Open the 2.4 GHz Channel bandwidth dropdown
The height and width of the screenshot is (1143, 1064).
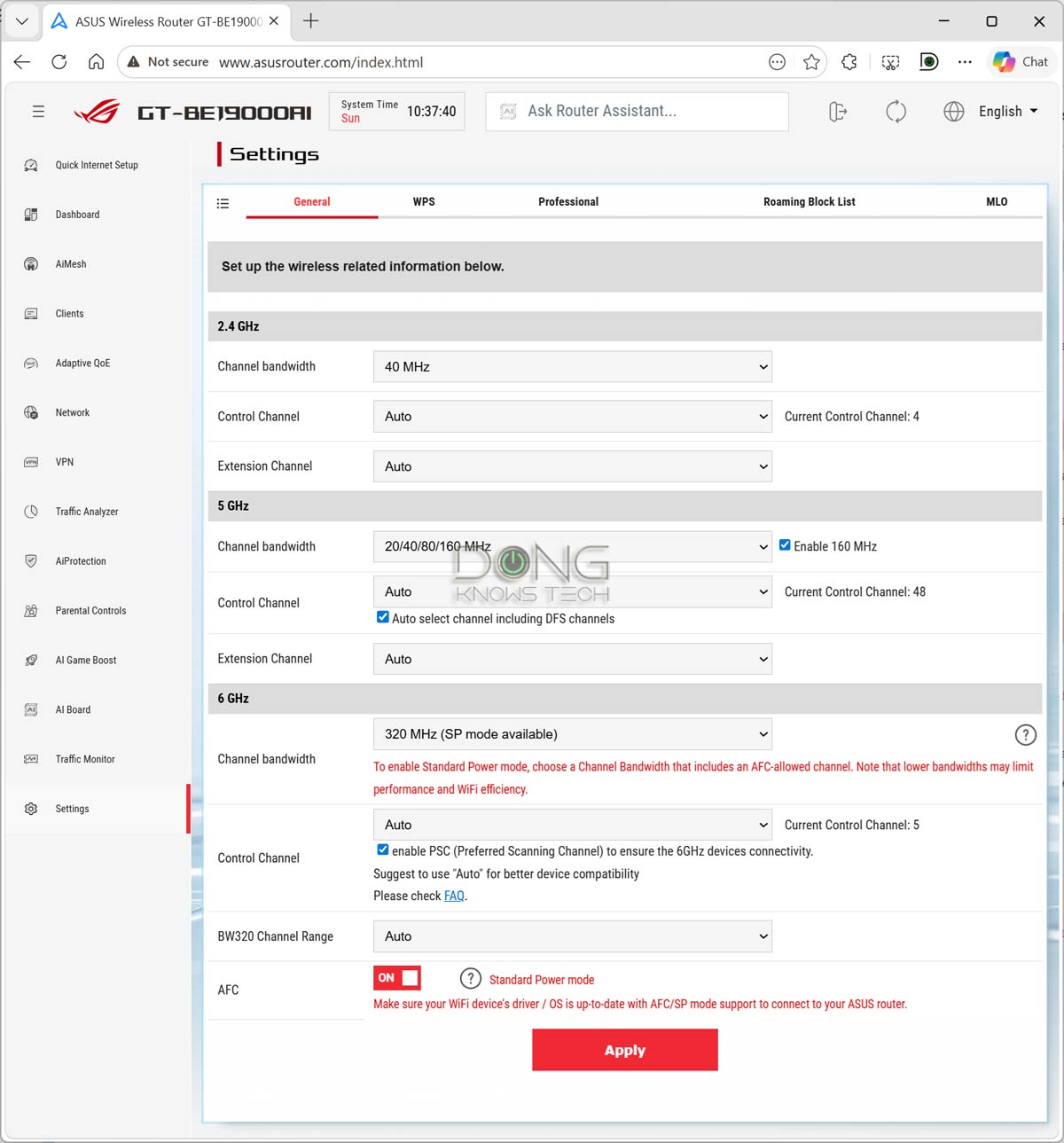pyautogui.click(x=572, y=366)
